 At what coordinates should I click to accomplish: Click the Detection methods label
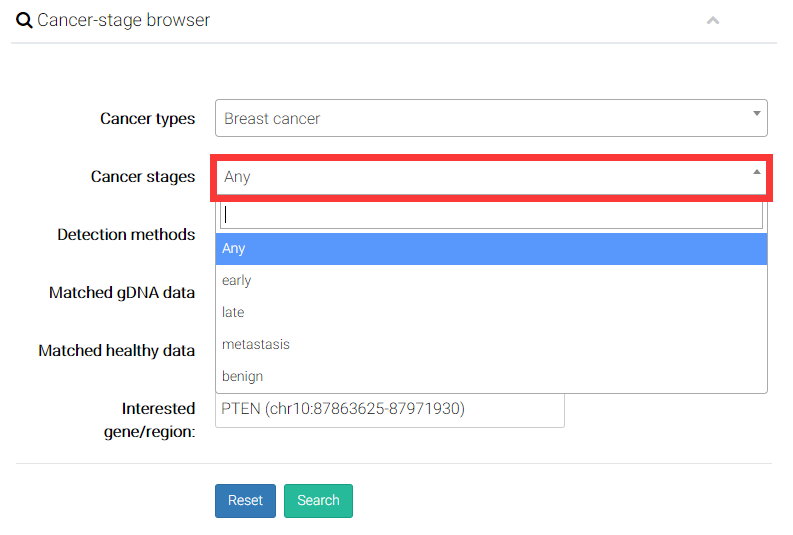126,235
